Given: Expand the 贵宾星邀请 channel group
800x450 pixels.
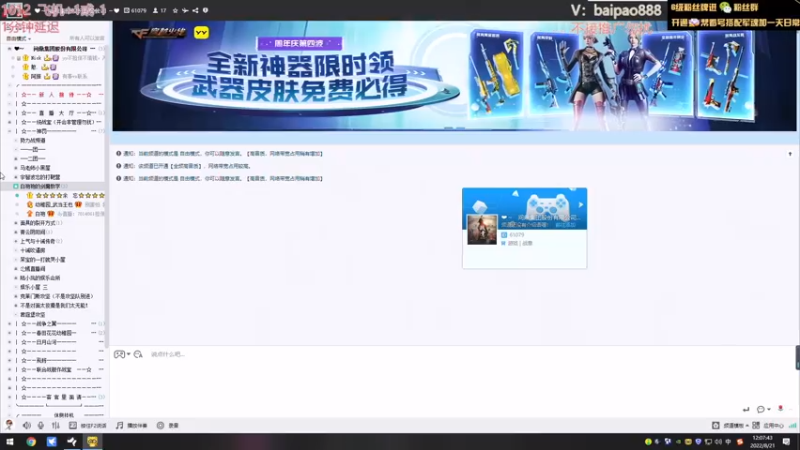Looking at the screenshot, I should tap(9, 397).
